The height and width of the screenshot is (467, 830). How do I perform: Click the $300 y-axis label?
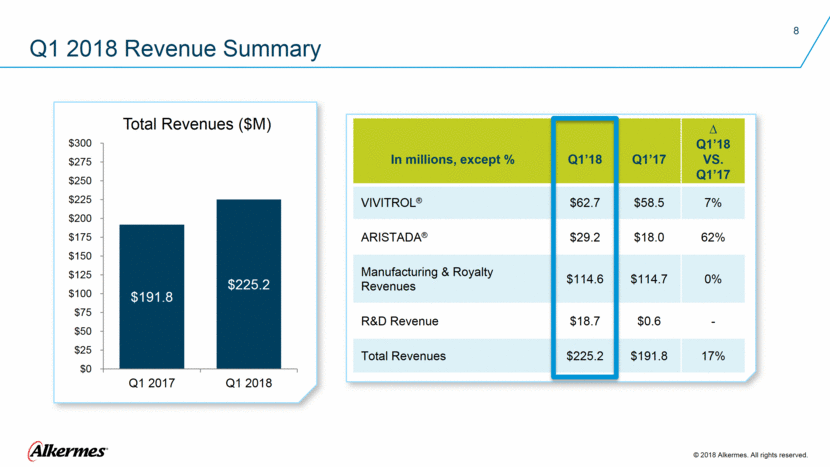[x=80, y=143]
